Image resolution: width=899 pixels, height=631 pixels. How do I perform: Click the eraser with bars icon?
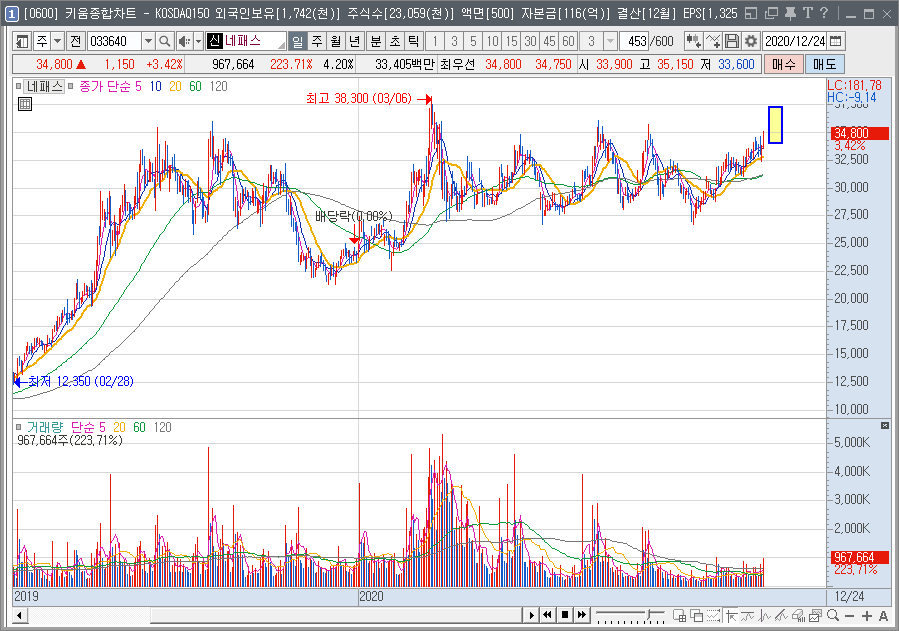pyautogui.click(x=798, y=616)
